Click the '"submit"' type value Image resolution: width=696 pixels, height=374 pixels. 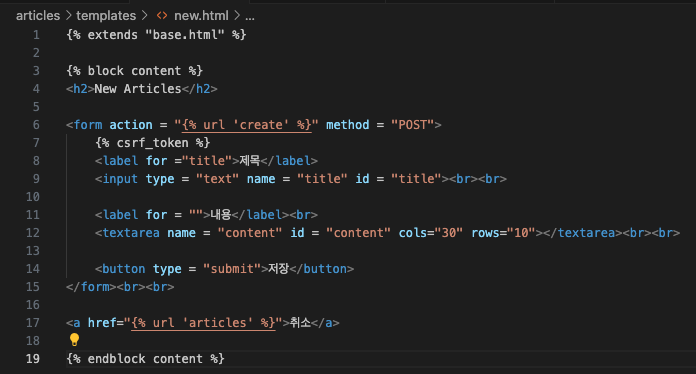pos(232,268)
